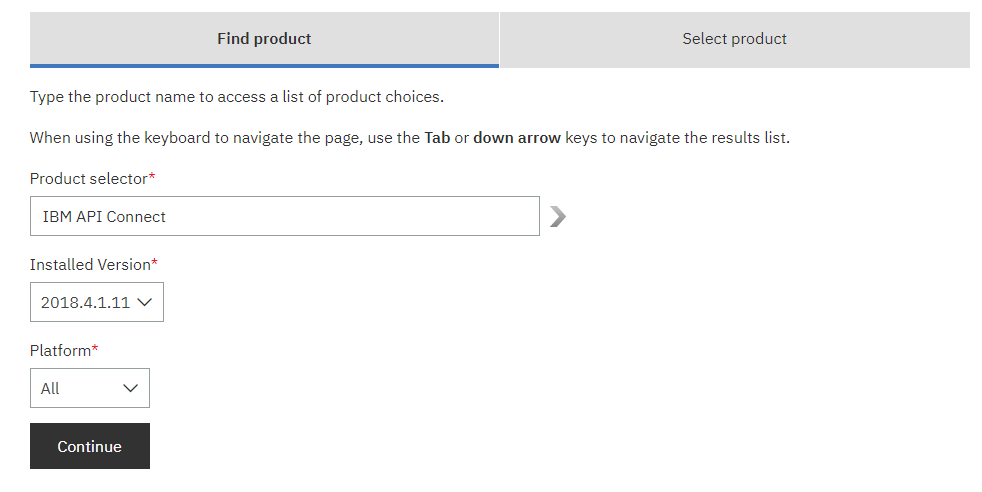The height and width of the screenshot is (492, 982).
Task: Switch to the Find product tab
Action: [x=264, y=39]
